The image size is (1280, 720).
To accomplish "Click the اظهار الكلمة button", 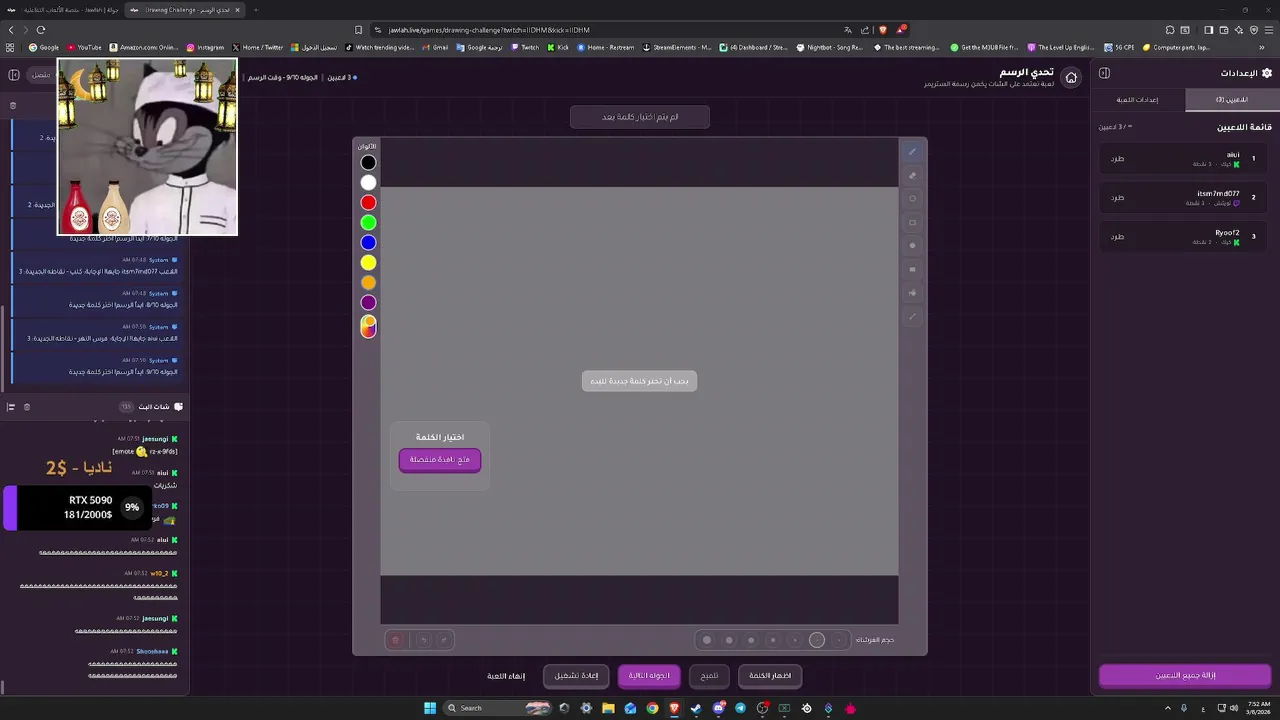I will (x=770, y=676).
